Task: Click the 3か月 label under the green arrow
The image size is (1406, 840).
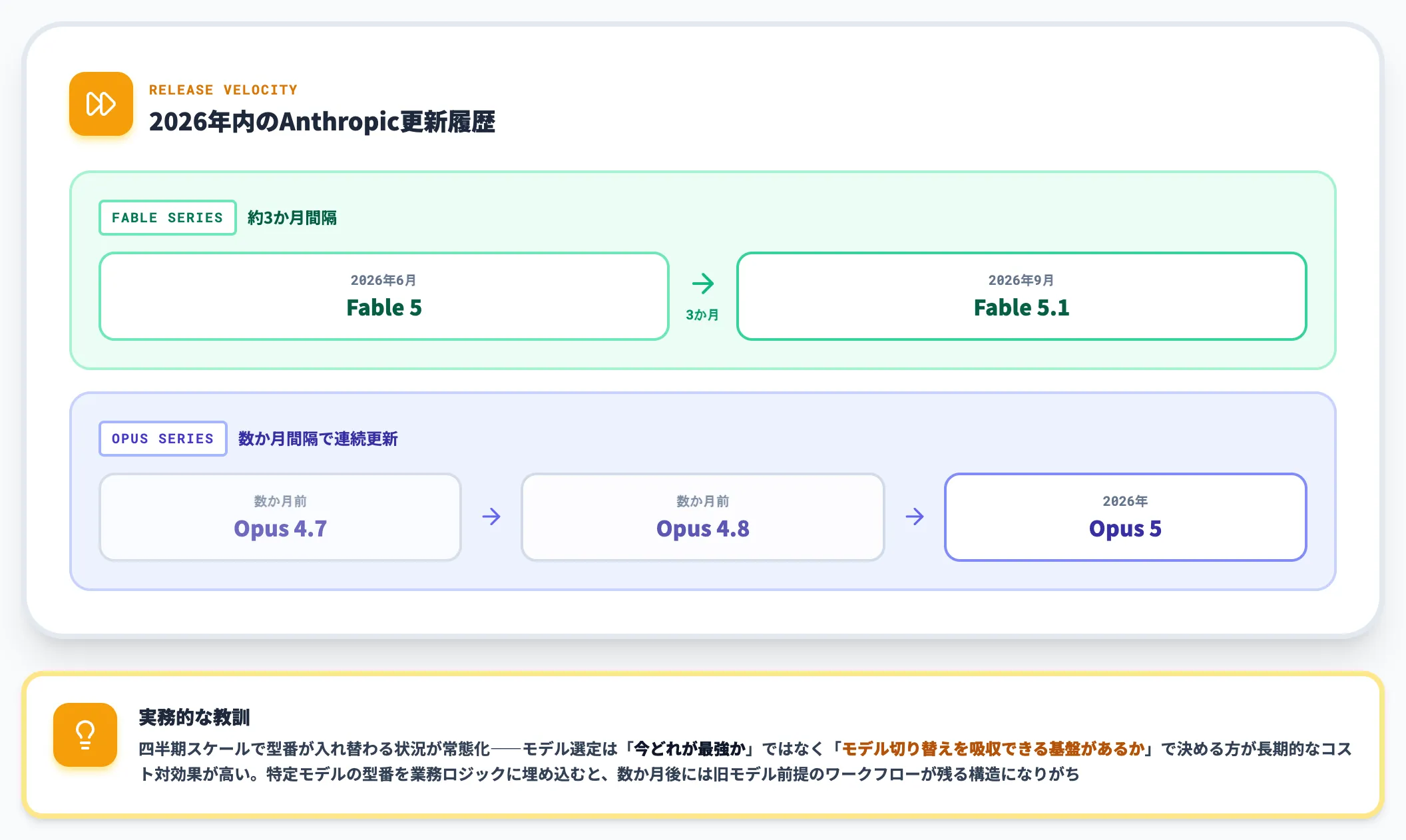Action: click(x=702, y=315)
